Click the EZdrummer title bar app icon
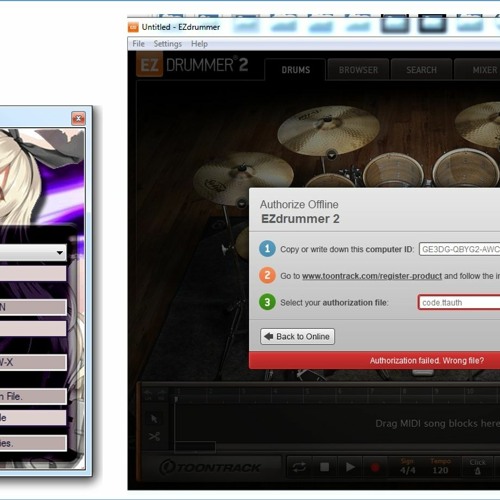Screen dimensions: 500x500 [133, 27]
